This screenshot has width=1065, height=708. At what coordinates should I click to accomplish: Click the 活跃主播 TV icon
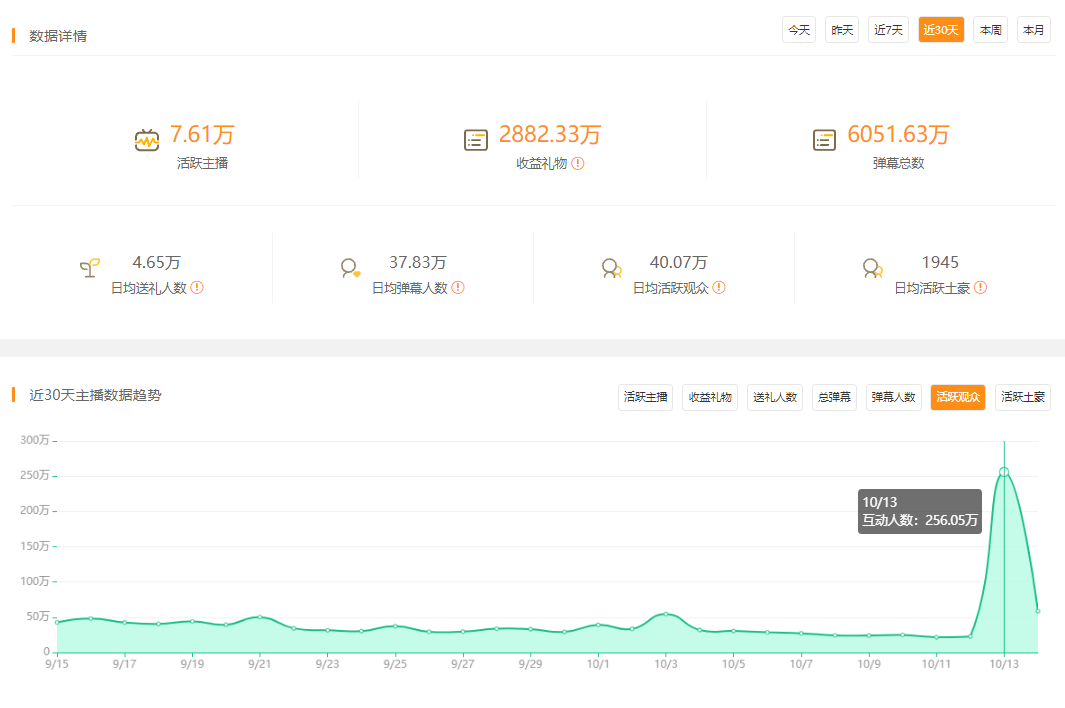tap(147, 140)
